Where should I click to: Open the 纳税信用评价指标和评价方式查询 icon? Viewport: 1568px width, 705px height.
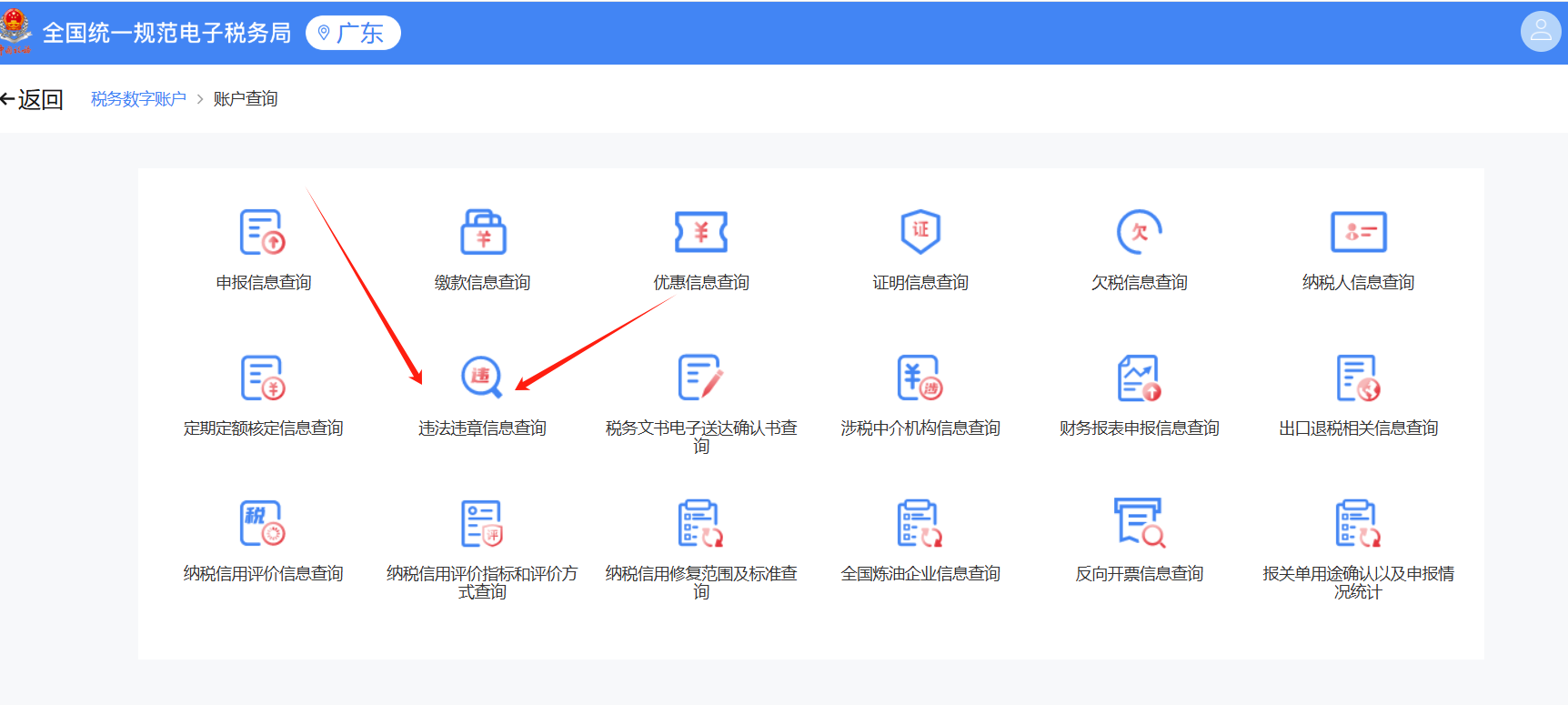[x=482, y=523]
